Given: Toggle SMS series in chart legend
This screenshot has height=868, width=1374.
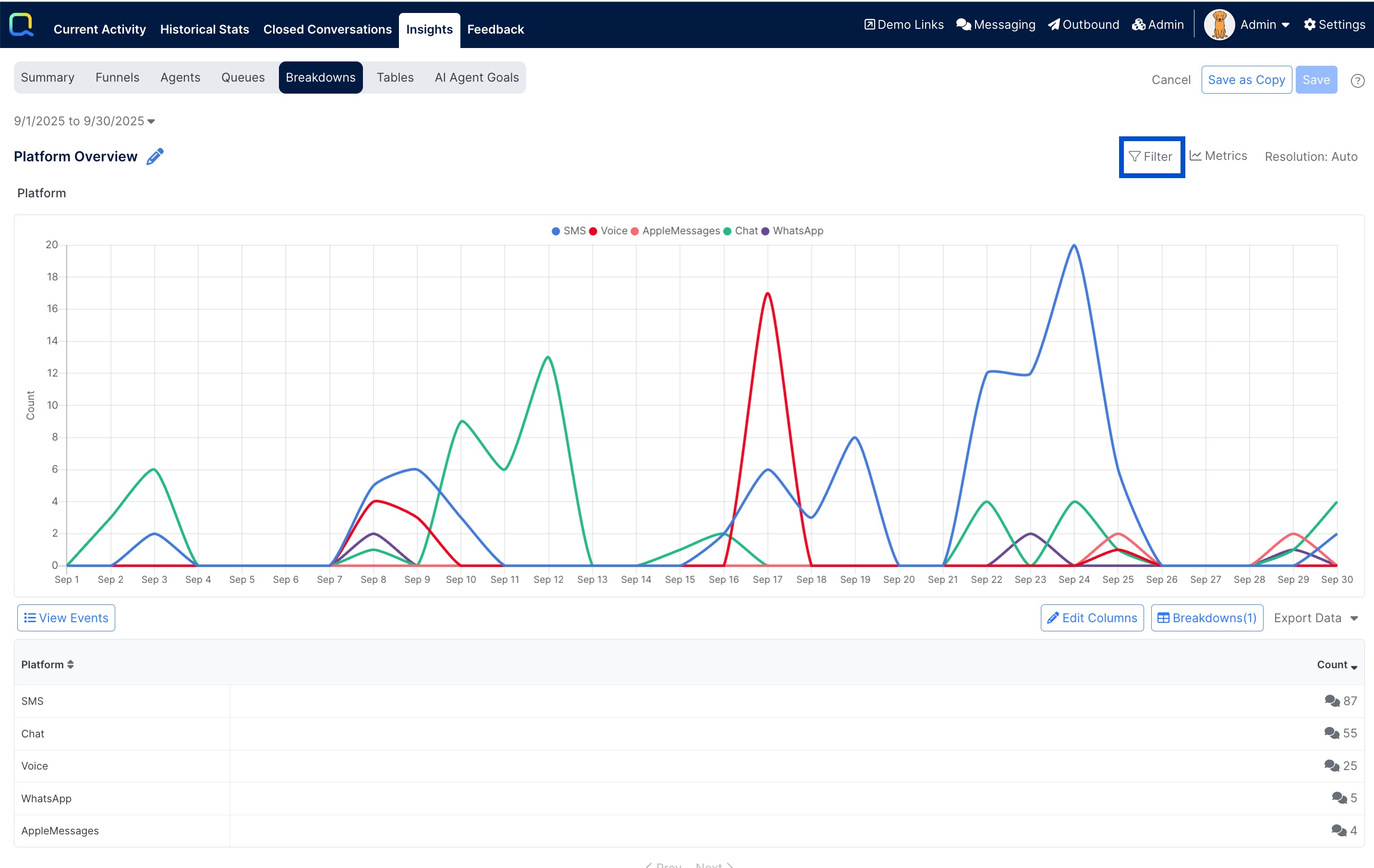Looking at the screenshot, I should (x=568, y=231).
